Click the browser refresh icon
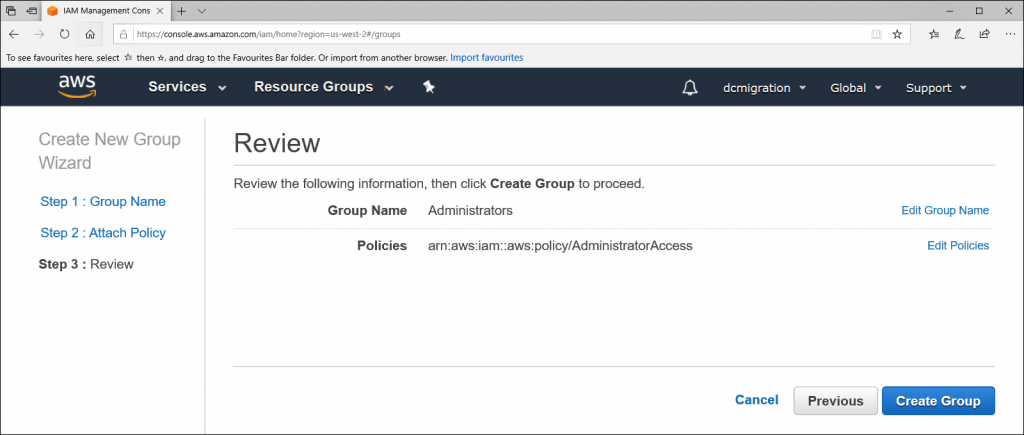Screen dimensions: 1024x435 tap(65, 33)
